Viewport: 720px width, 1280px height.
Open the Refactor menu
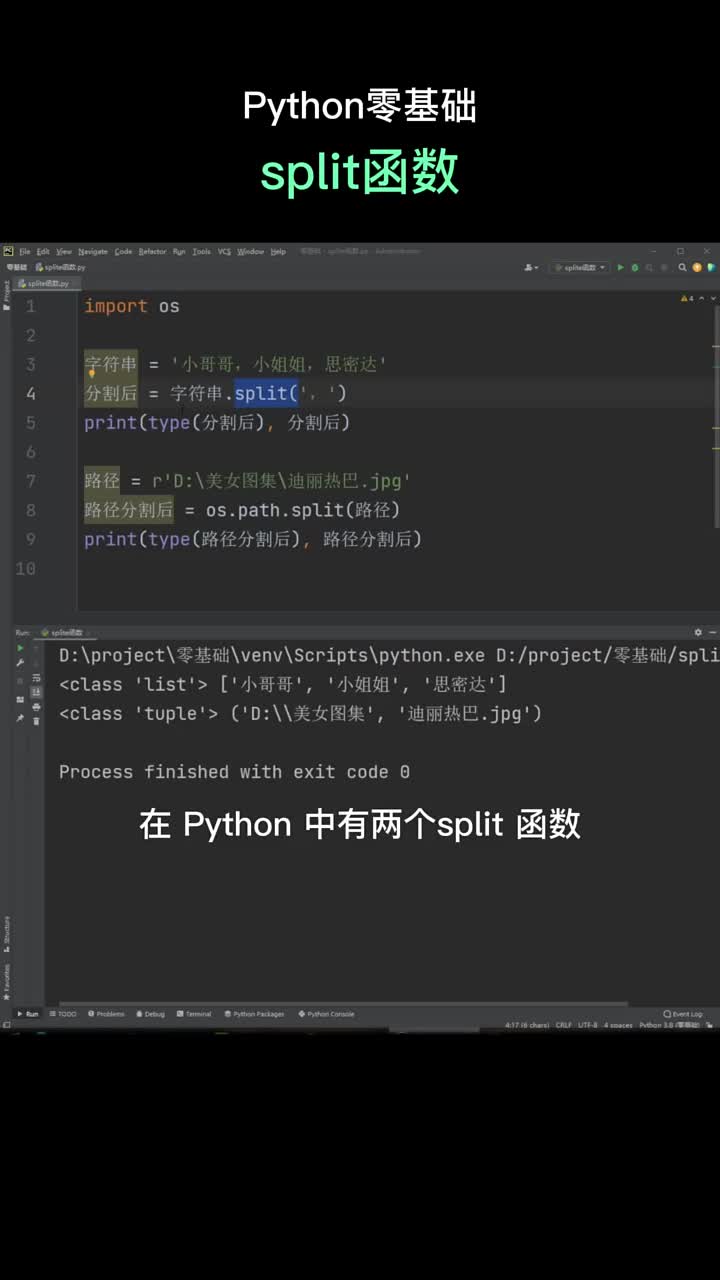152,252
